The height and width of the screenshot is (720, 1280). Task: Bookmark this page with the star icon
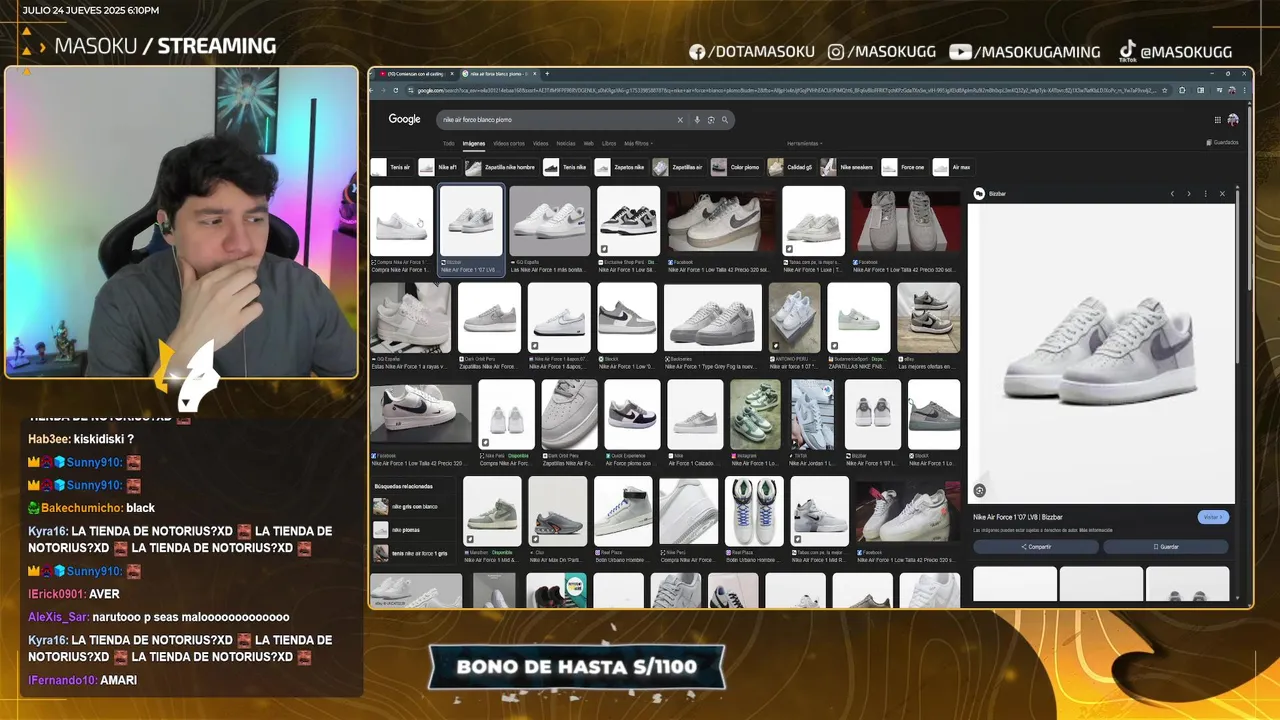1164,90
